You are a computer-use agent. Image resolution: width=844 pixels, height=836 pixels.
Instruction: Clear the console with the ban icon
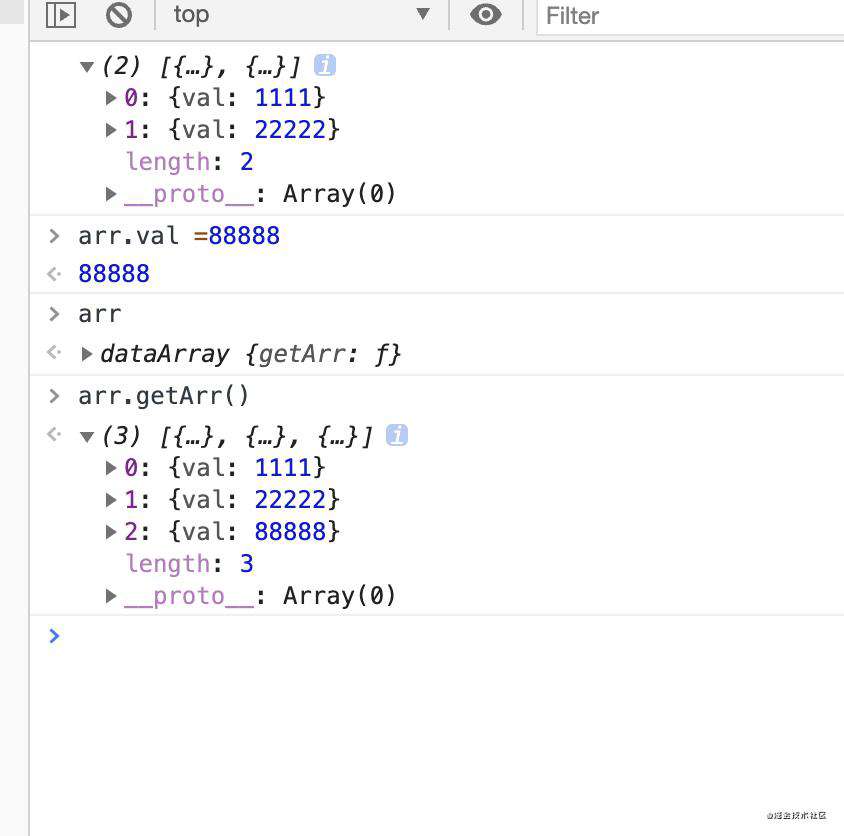pyautogui.click(x=118, y=15)
